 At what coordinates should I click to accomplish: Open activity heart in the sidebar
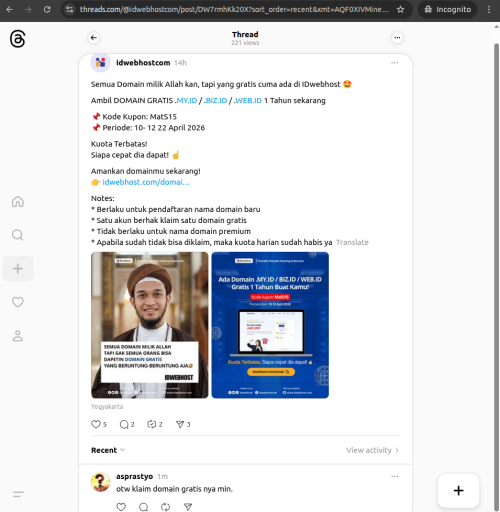(18, 302)
